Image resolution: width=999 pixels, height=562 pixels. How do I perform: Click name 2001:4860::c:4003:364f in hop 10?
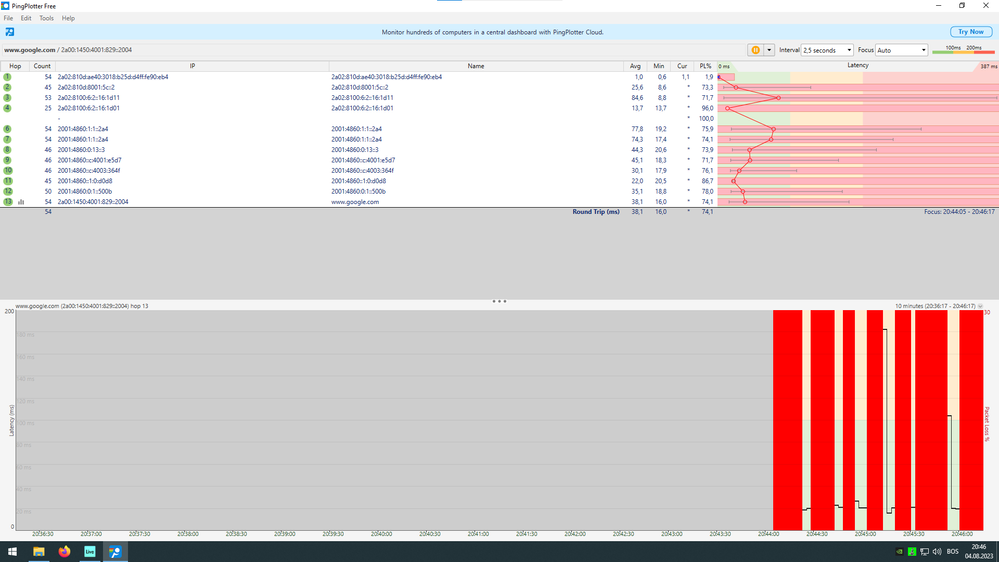pos(363,171)
